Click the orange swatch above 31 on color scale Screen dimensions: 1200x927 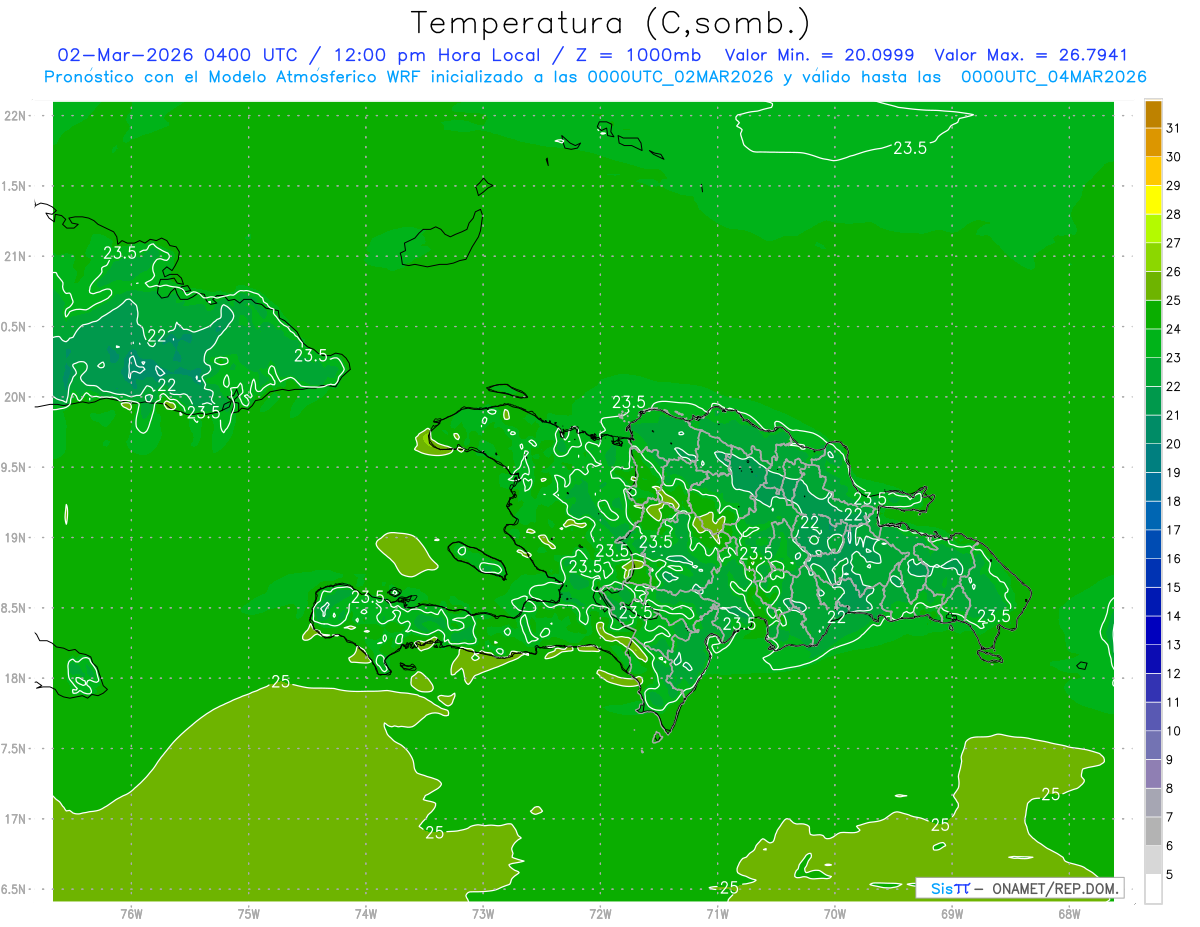point(1153,114)
